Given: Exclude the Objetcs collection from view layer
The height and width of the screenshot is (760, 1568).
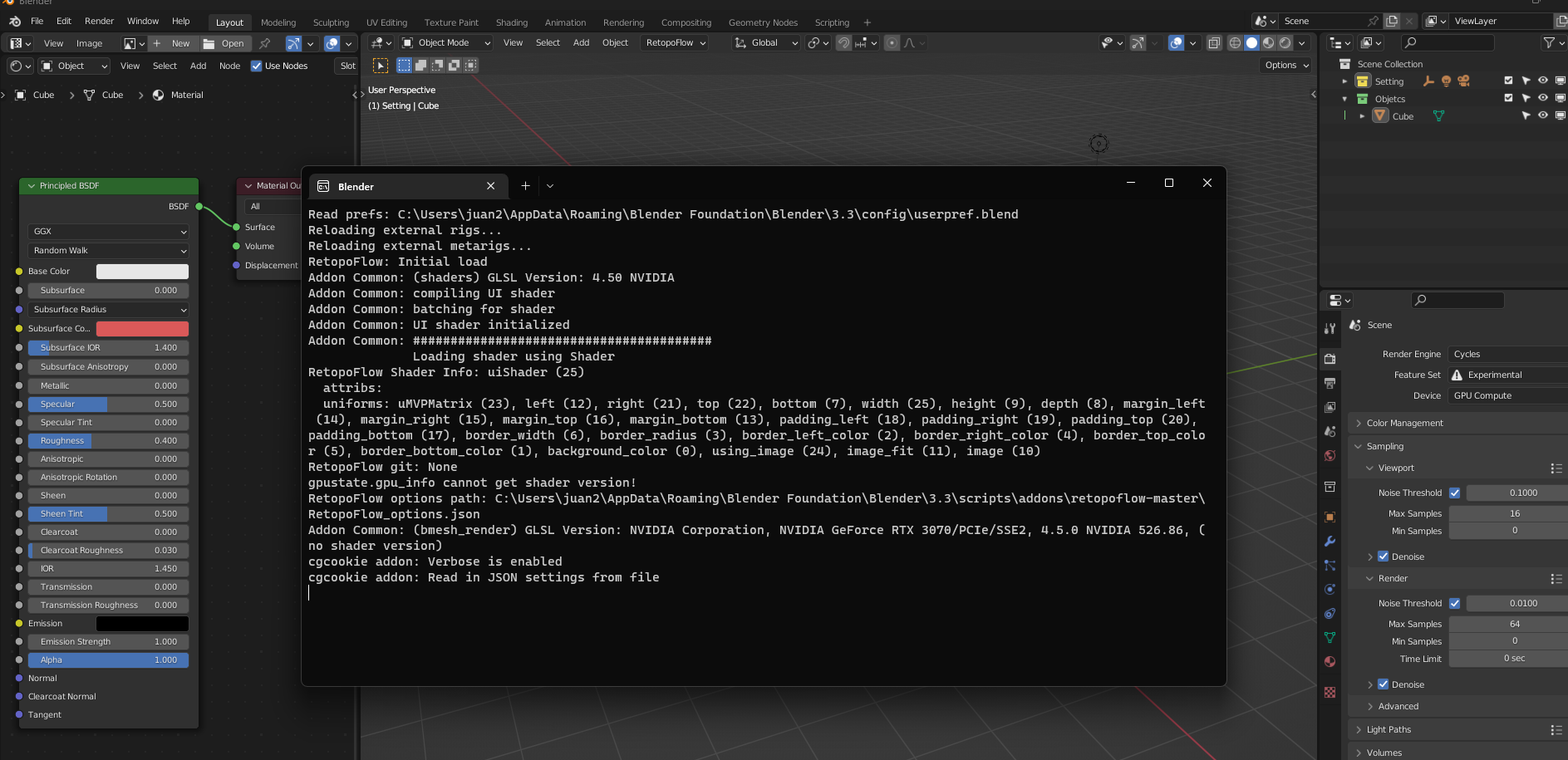Looking at the screenshot, I should (x=1508, y=98).
